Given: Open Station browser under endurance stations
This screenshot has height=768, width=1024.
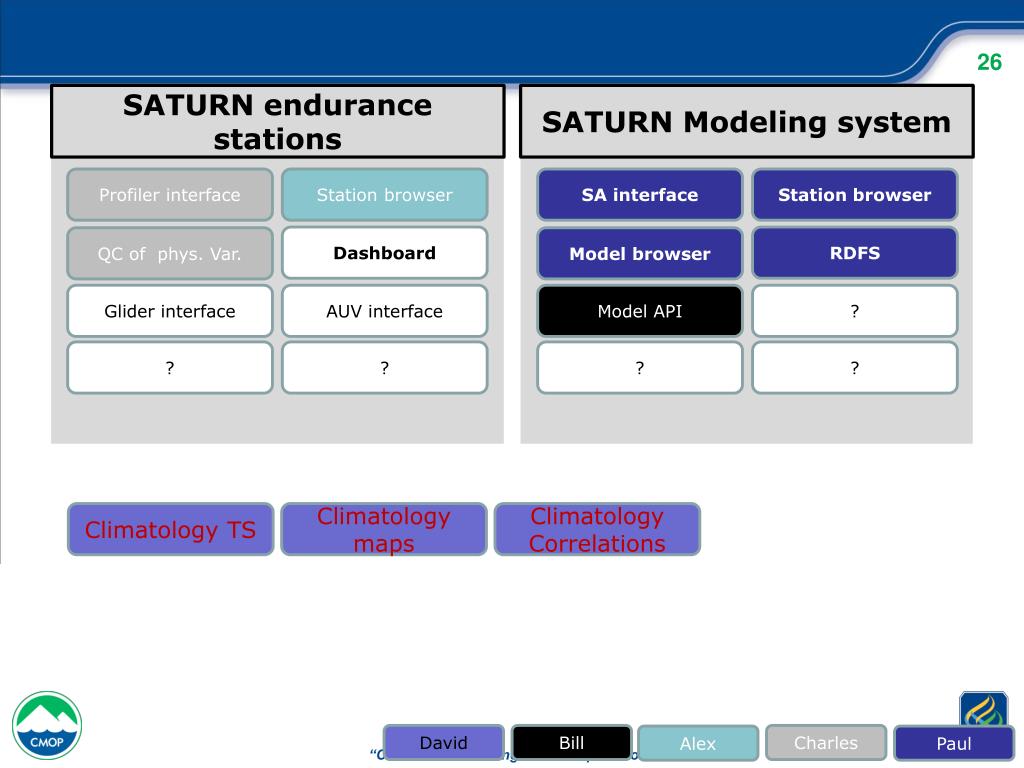Looking at the screenshot, I should [x=385, y=195].
